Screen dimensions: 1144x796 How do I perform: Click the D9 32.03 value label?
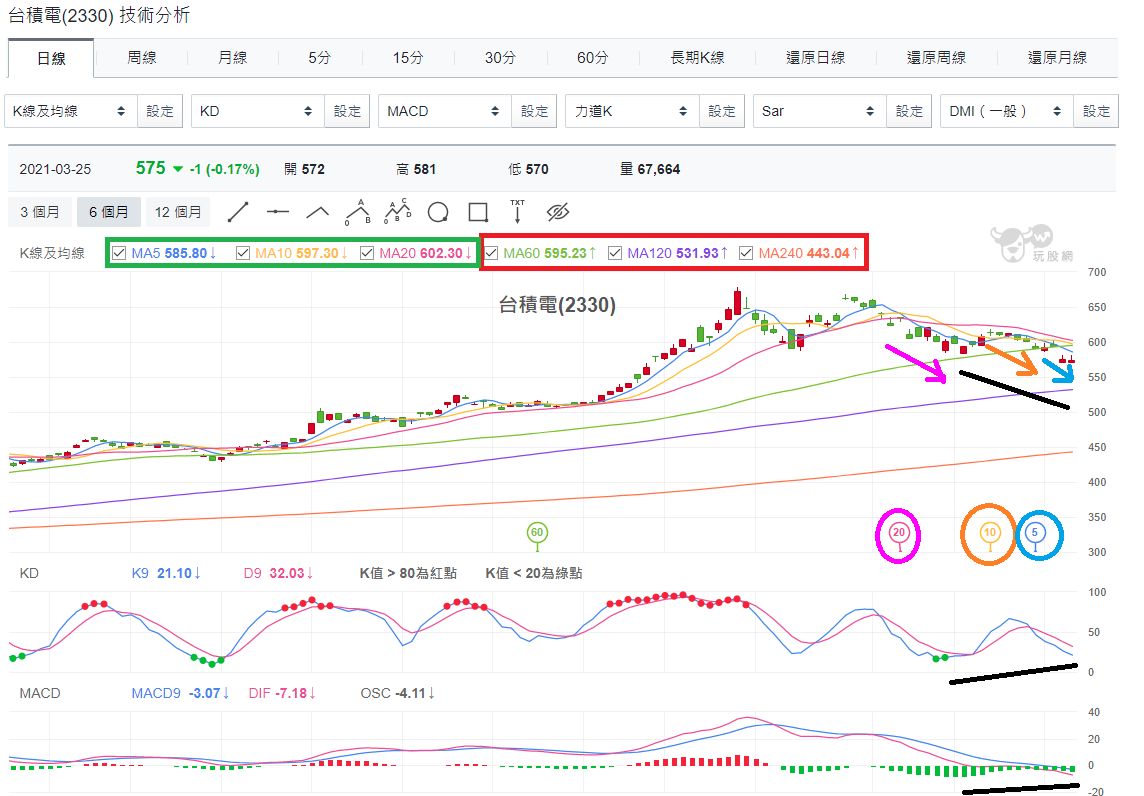click(278, 573)
